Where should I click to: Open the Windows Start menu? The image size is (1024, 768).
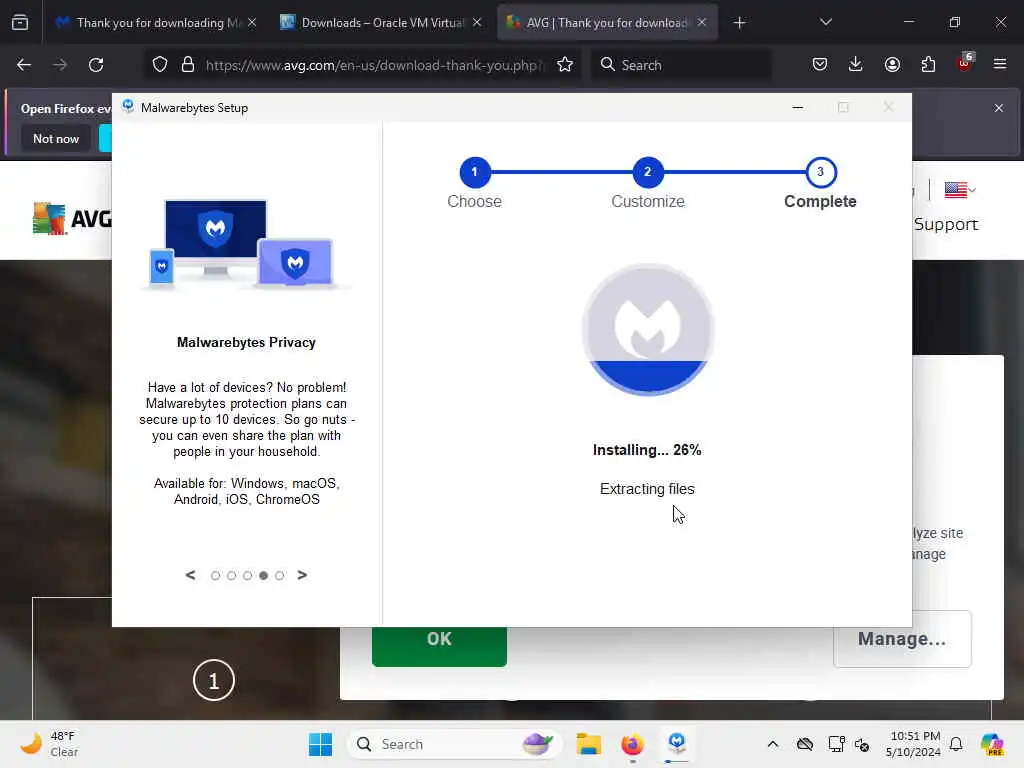(320, 744)
